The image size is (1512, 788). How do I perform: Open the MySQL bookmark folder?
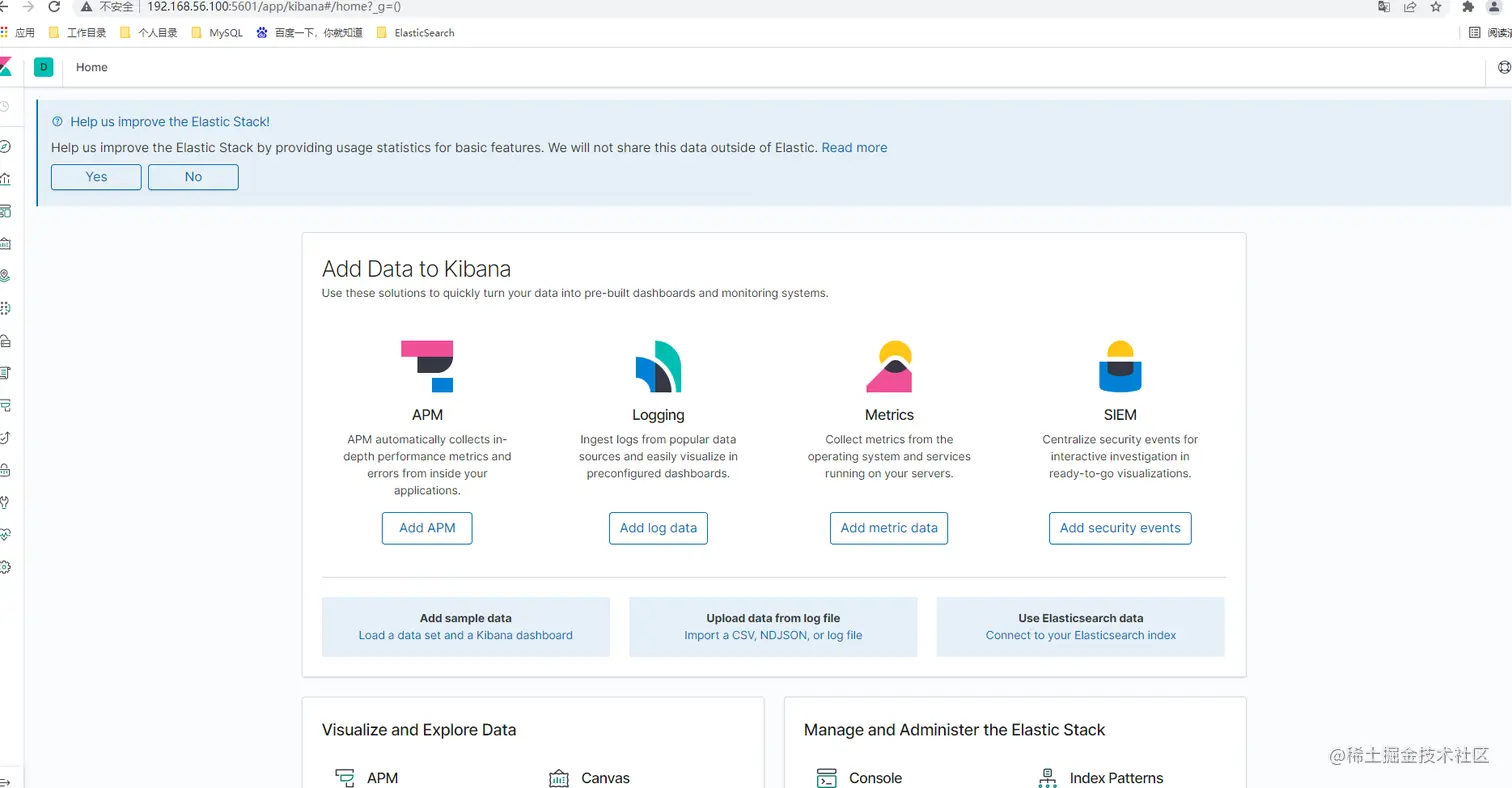point(216,32)
